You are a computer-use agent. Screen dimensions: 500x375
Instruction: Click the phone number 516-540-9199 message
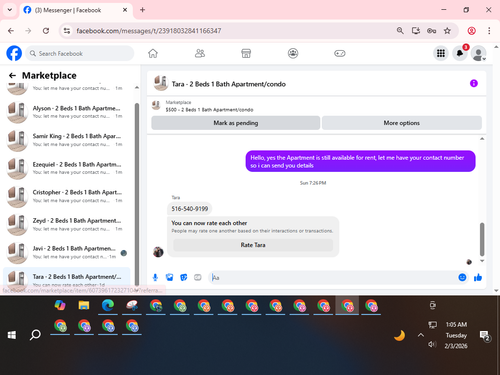pos(190,209)
